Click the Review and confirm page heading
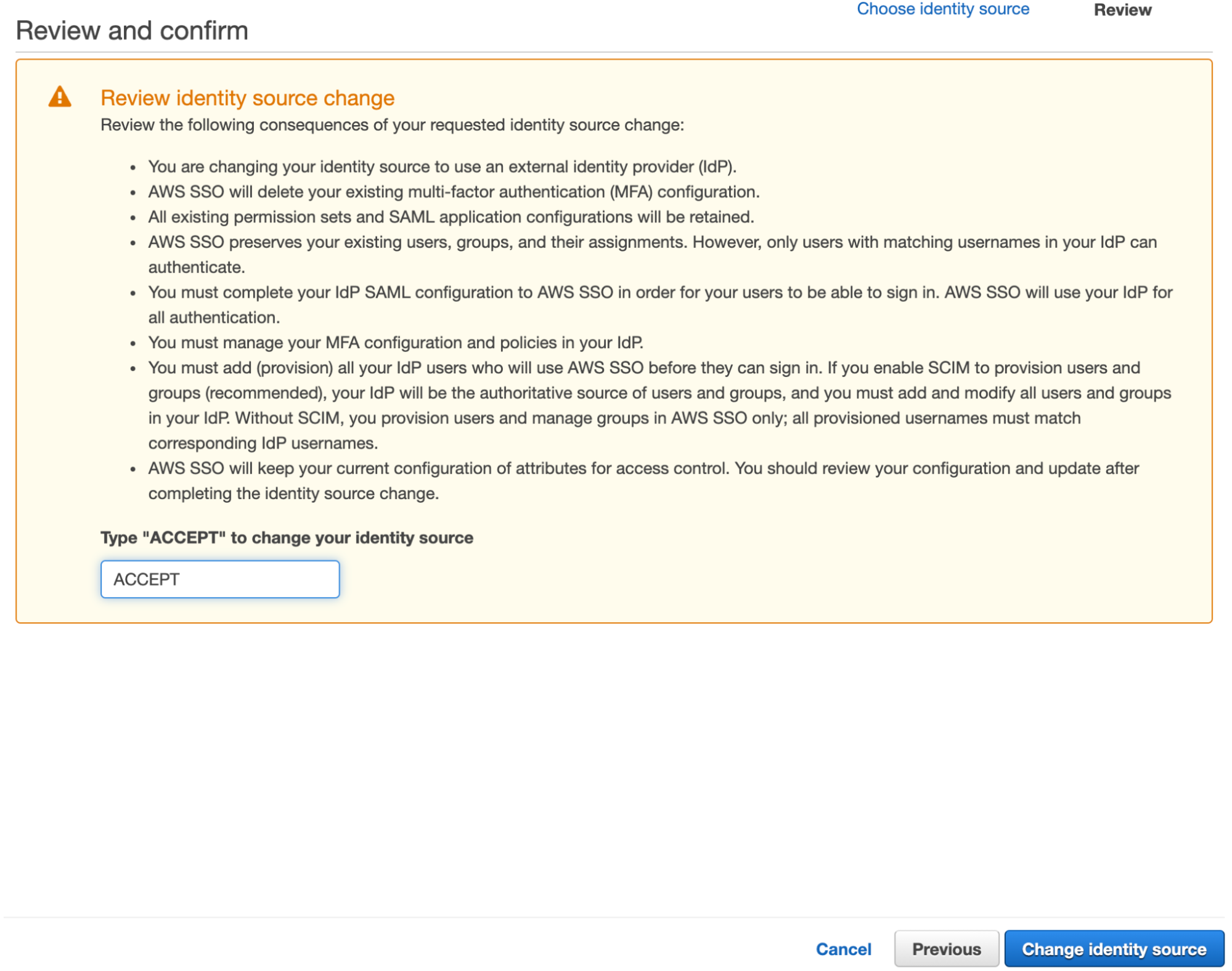Screen dimensions: 1232x971 [132, 31]
